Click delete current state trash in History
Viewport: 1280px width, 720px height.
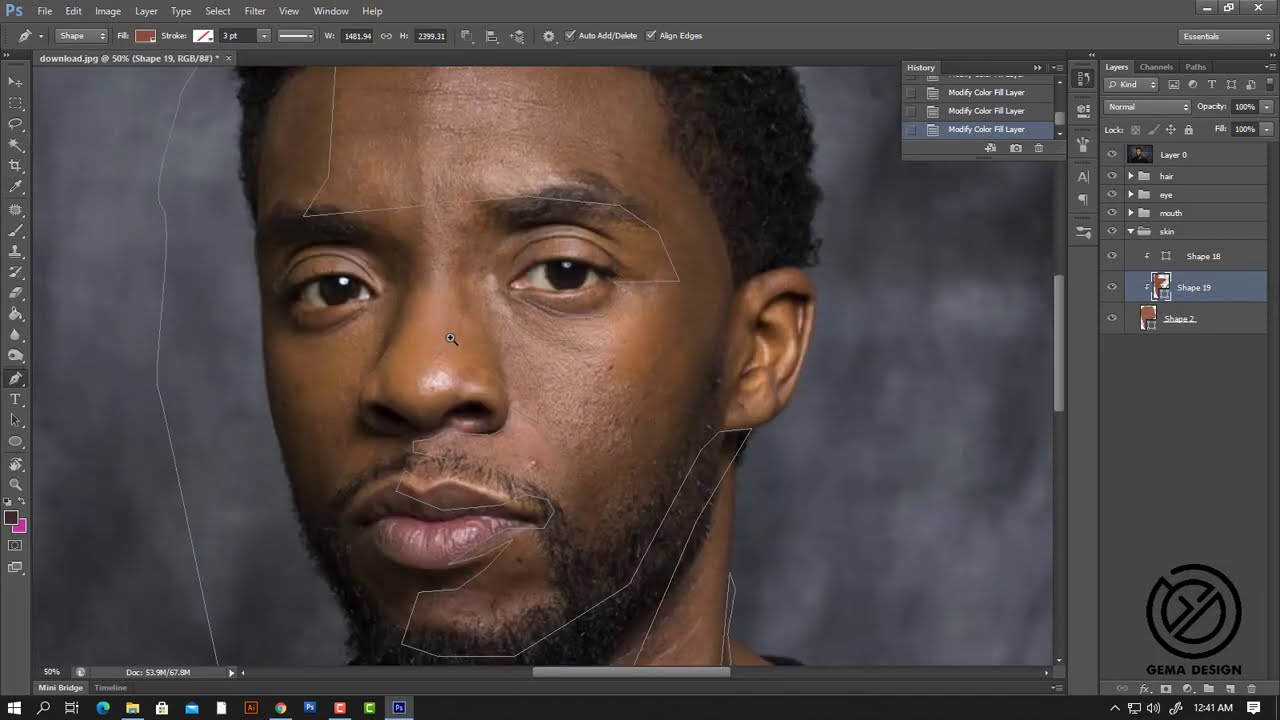pos(1038,148)
